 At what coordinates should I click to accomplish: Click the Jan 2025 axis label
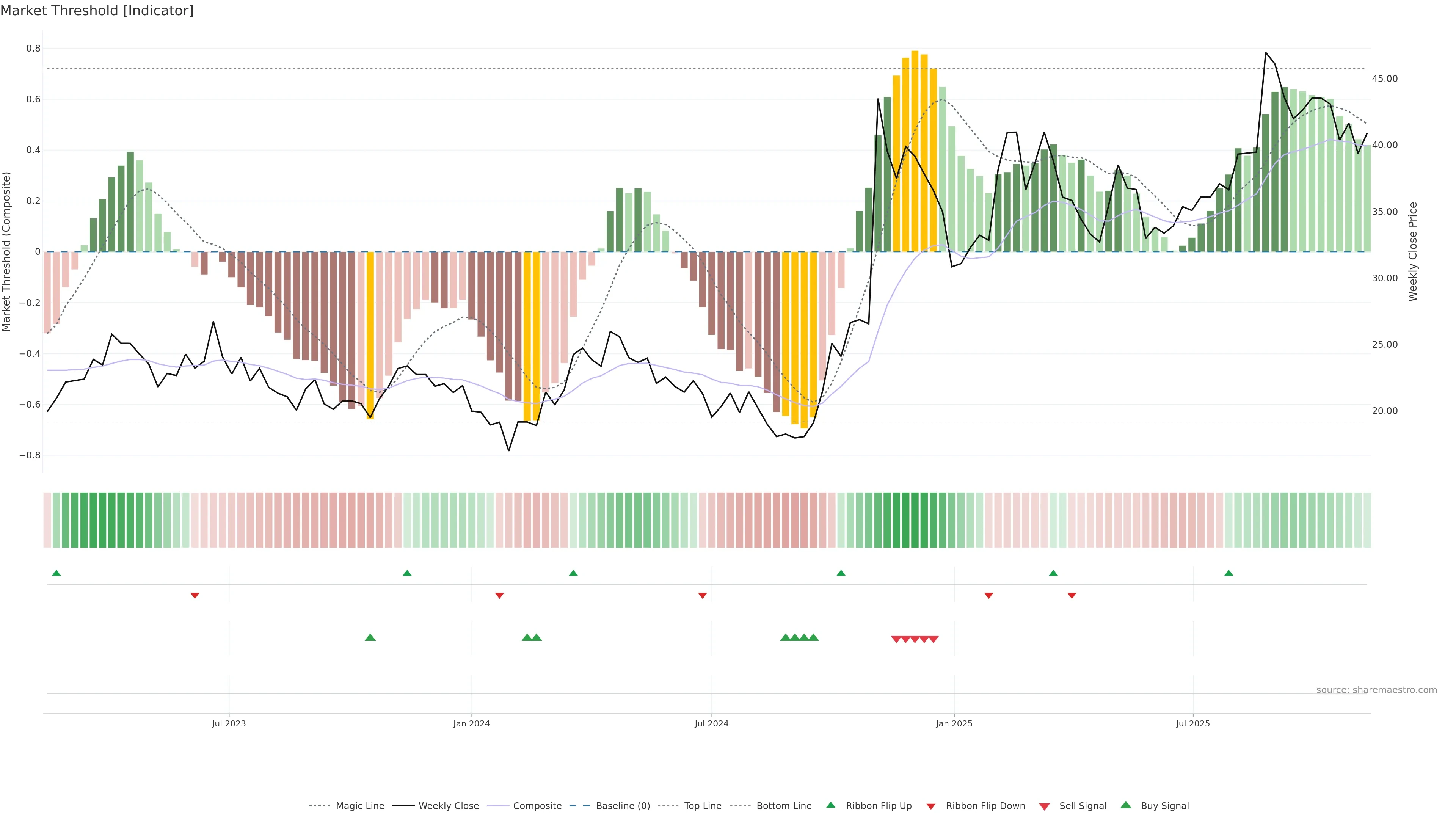click(x=954, y=723)
